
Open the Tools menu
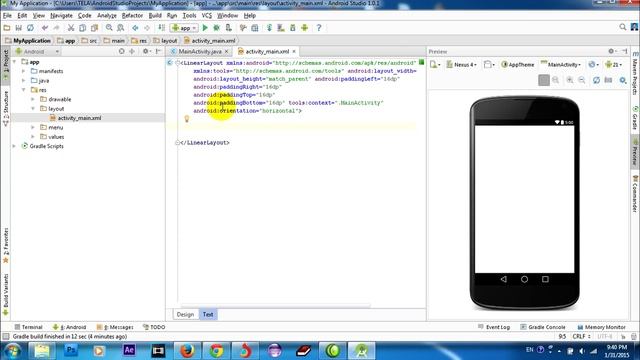[189, 16]
